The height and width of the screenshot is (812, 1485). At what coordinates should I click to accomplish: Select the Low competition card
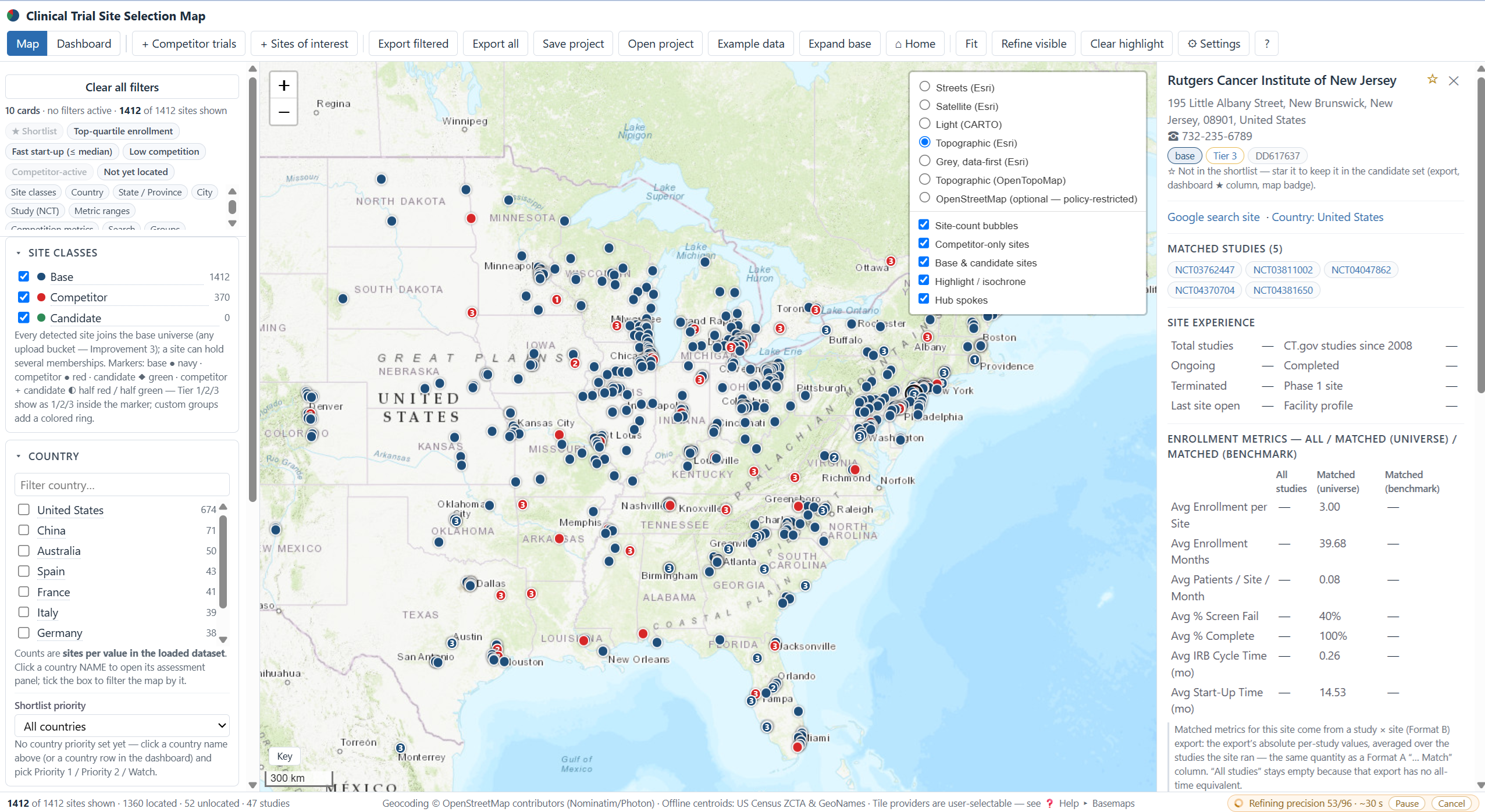pos(164,152)
